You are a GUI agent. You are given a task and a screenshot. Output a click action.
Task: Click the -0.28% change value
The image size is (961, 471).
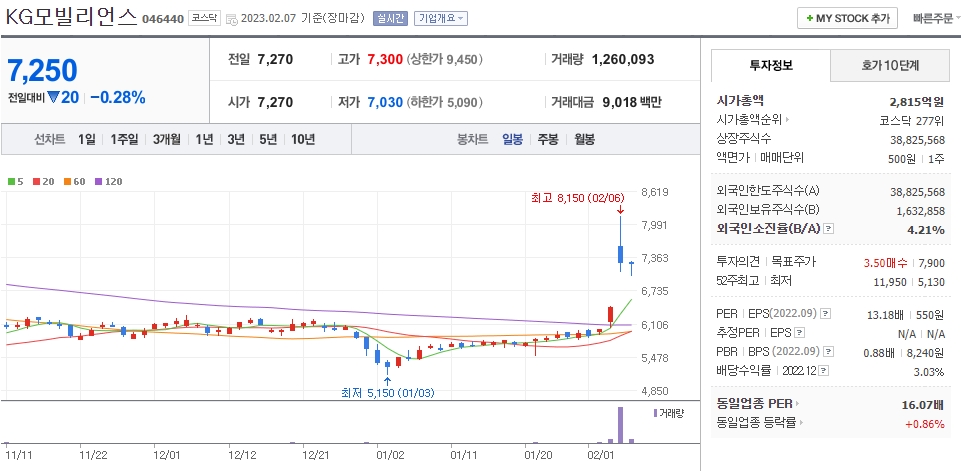pyautogui.click(x=118, y=97)
